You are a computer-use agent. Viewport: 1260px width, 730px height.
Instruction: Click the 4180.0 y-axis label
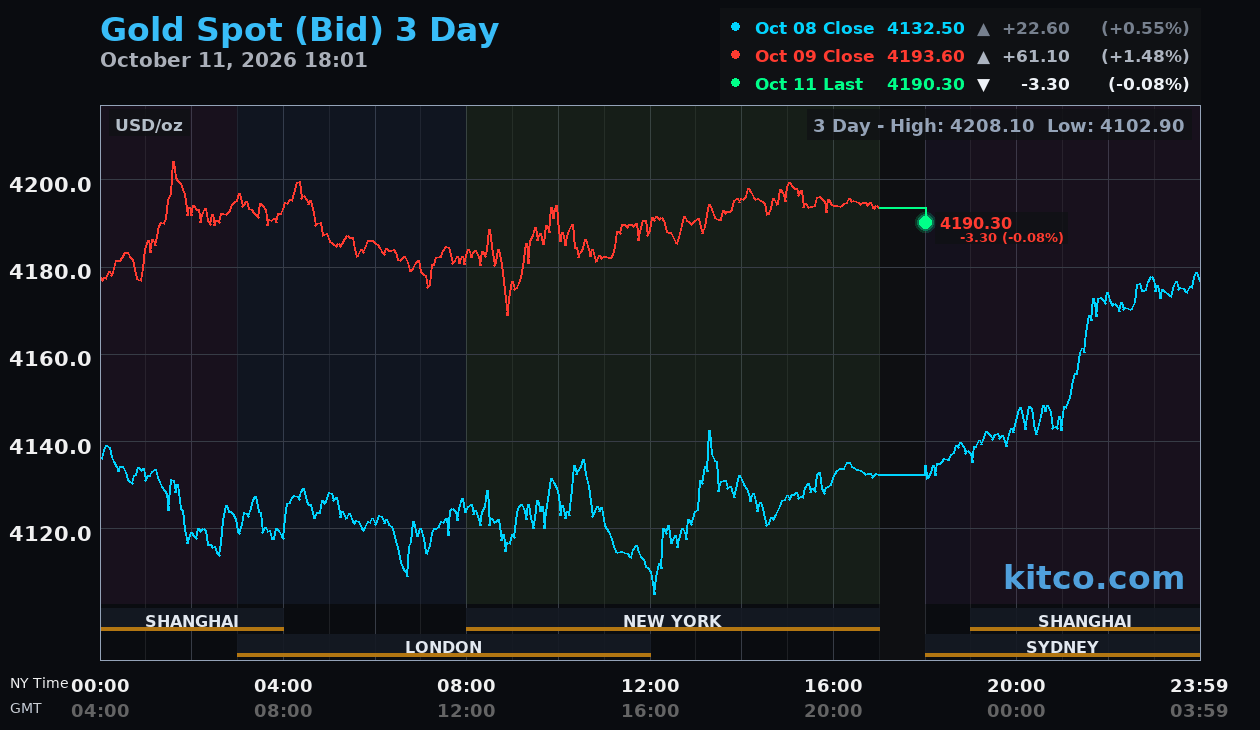click(x=50, y=271)
